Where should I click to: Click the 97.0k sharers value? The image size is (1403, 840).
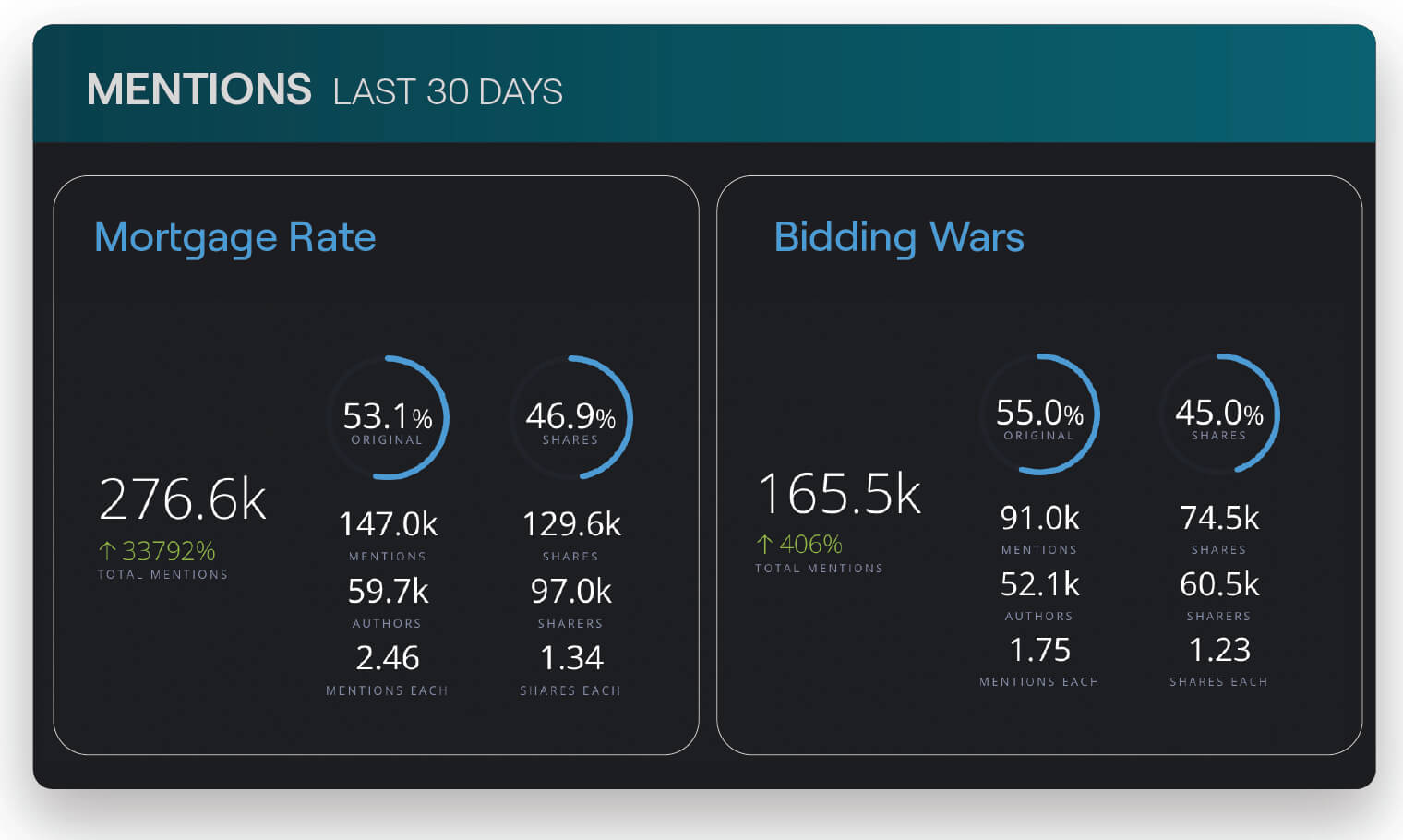[570, 591]
